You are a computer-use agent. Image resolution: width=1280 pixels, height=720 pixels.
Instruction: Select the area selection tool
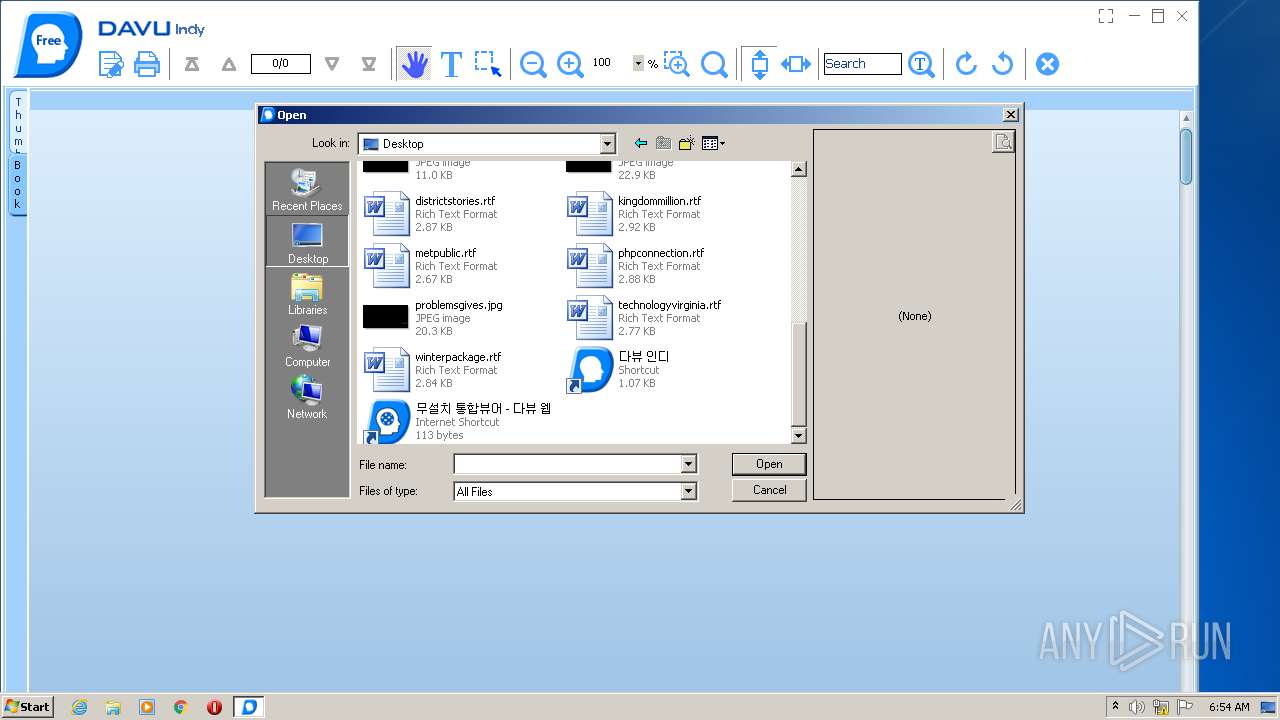488,64
